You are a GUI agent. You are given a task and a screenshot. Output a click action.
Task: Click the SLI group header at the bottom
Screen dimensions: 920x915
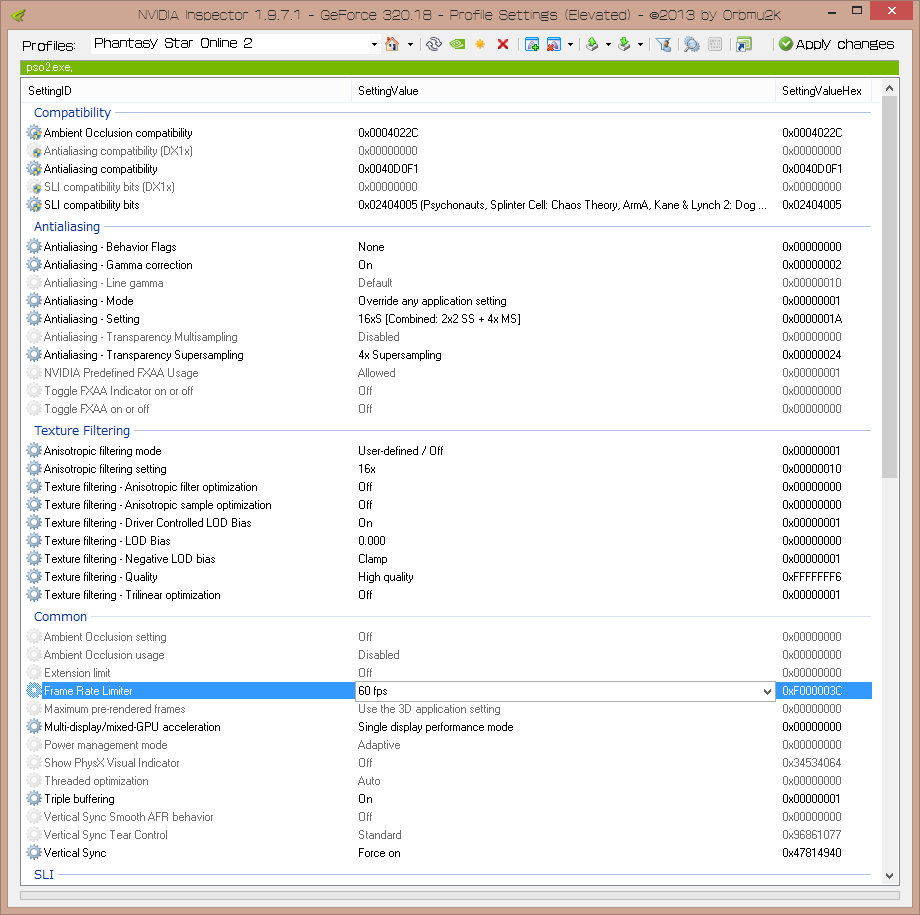(x=44, y=874)
